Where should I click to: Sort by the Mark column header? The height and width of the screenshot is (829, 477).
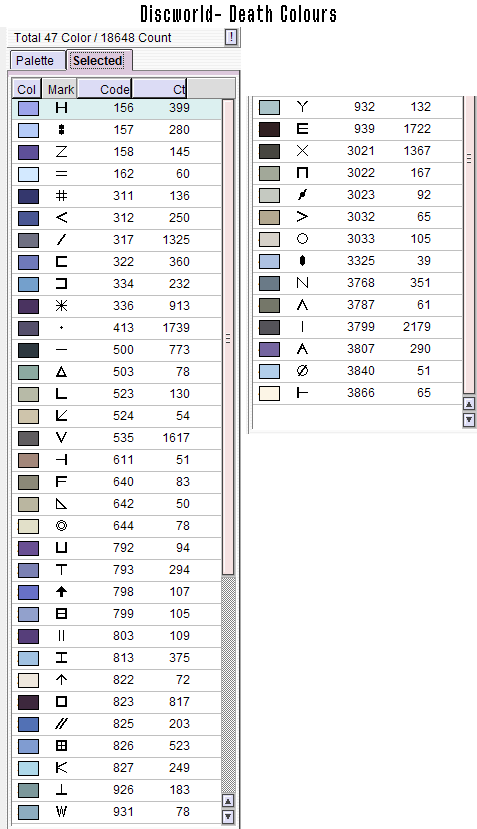61,89
